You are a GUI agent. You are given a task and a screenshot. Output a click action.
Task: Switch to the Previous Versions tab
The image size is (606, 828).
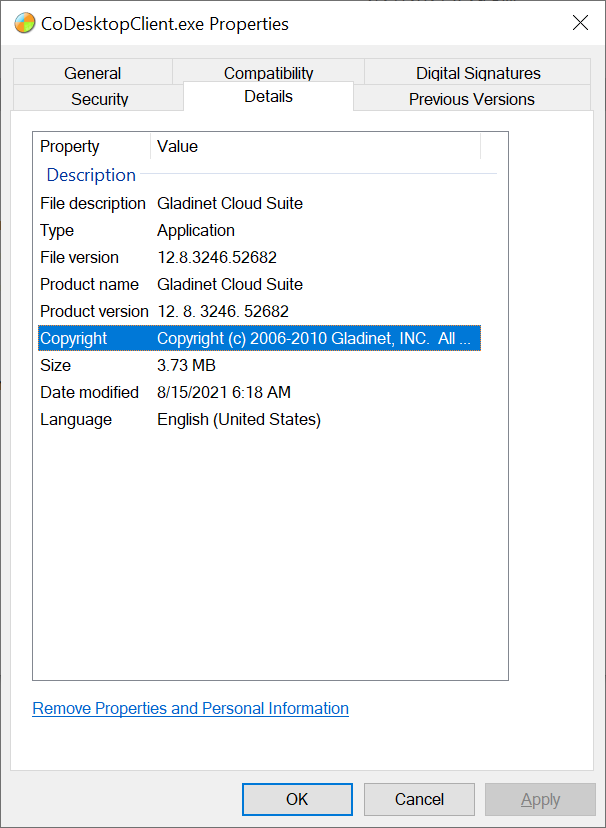point(471,99)
